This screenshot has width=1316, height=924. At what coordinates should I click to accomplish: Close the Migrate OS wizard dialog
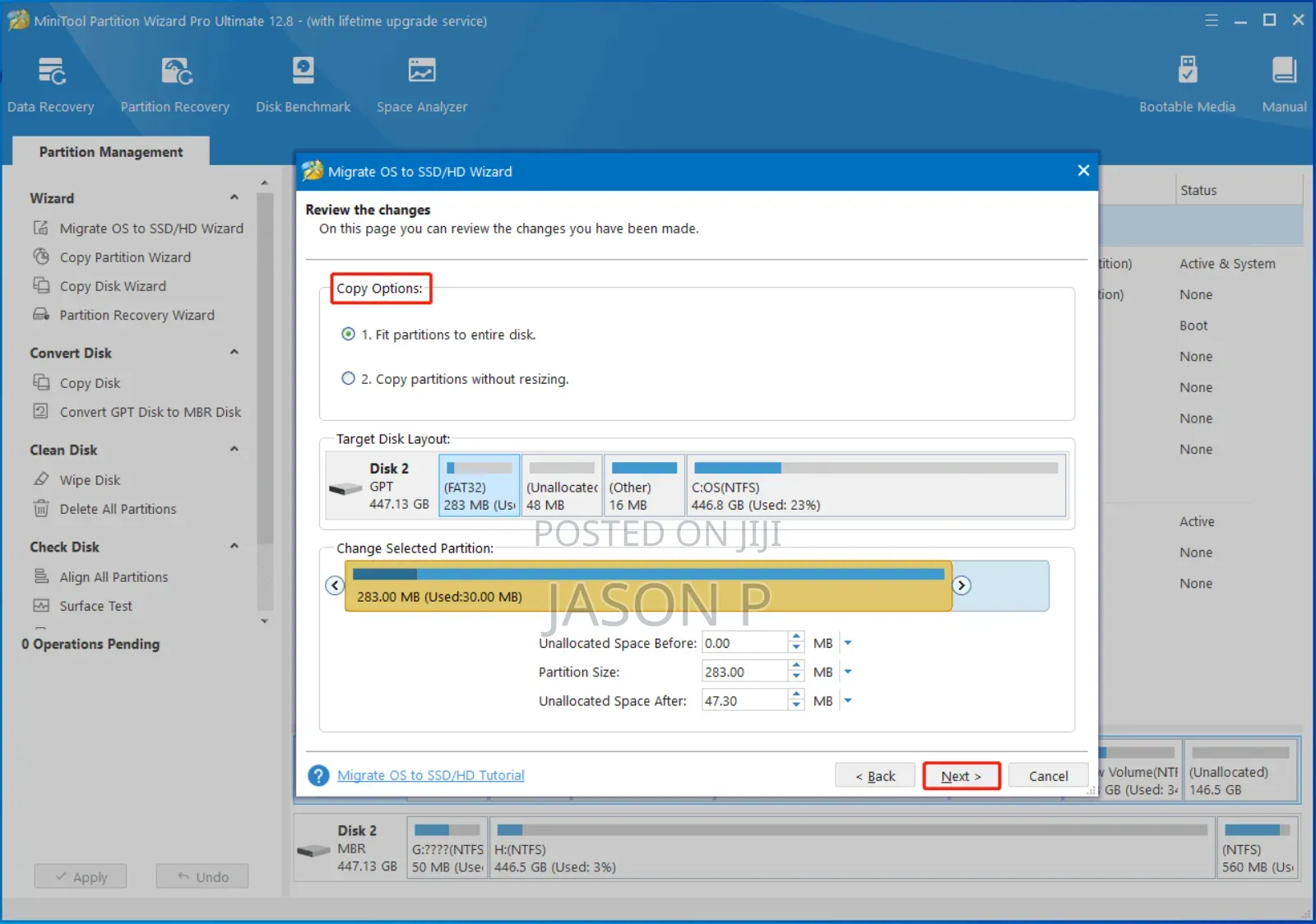tap(1083, 170)
